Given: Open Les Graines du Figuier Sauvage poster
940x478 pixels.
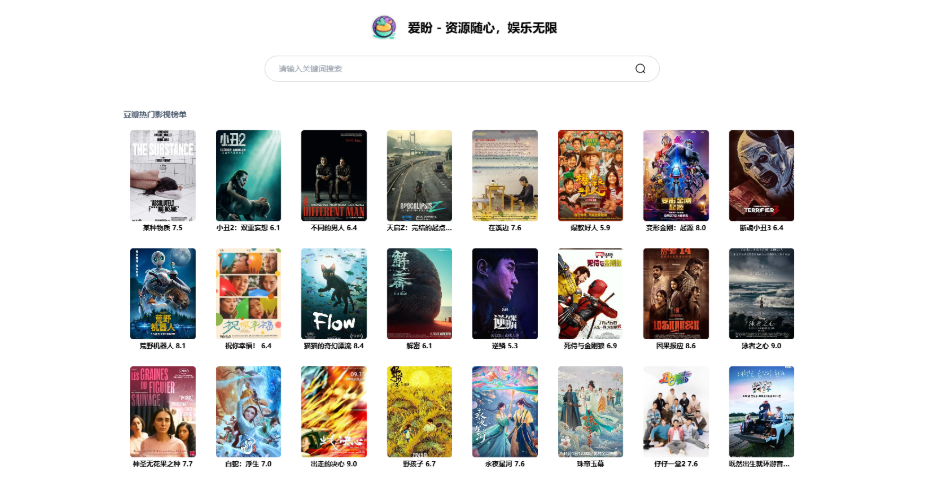Looking at the screenshot, I should tap(162, 412).
